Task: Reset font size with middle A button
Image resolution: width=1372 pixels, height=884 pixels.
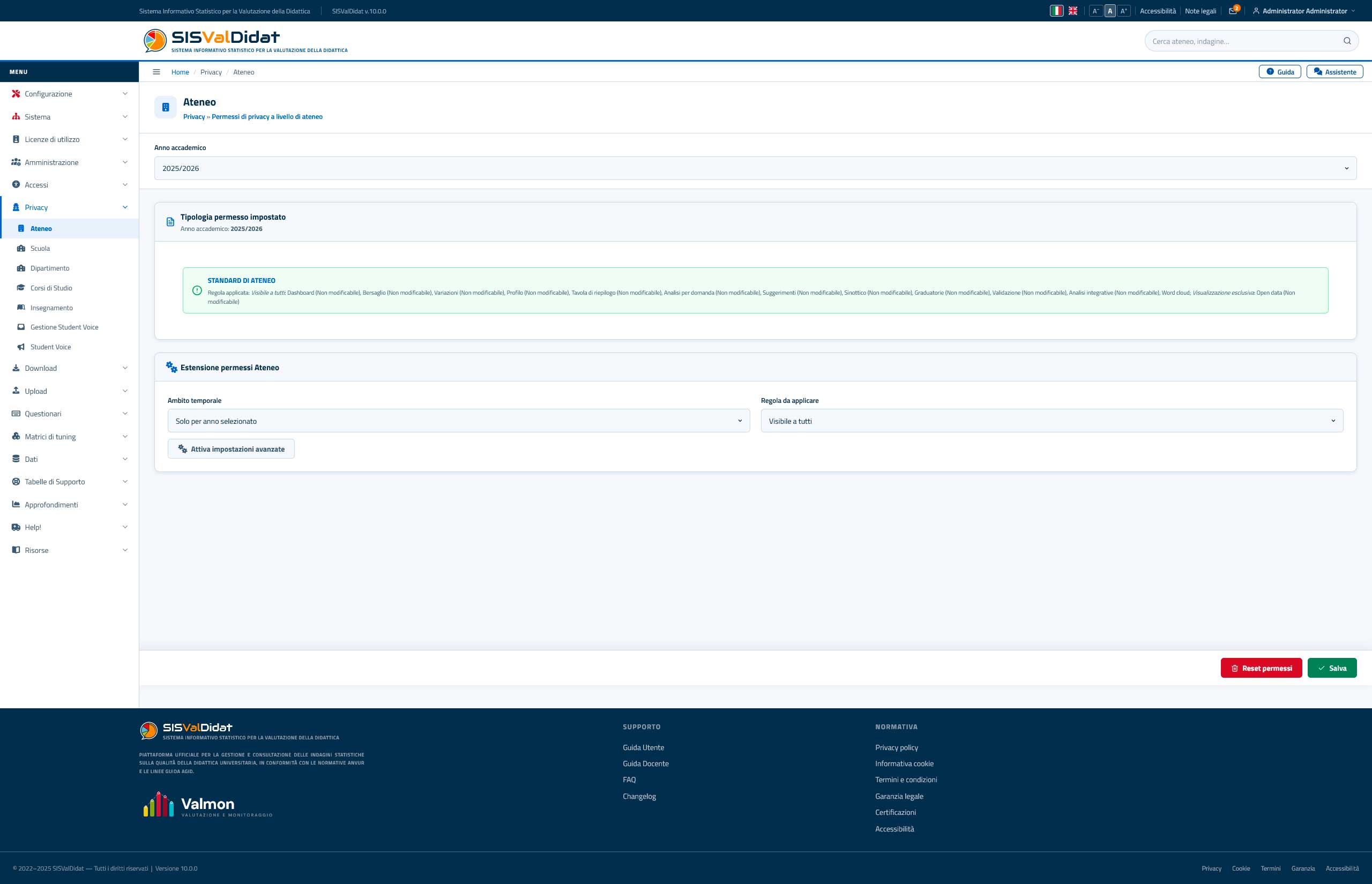Action: (1109, 11)
